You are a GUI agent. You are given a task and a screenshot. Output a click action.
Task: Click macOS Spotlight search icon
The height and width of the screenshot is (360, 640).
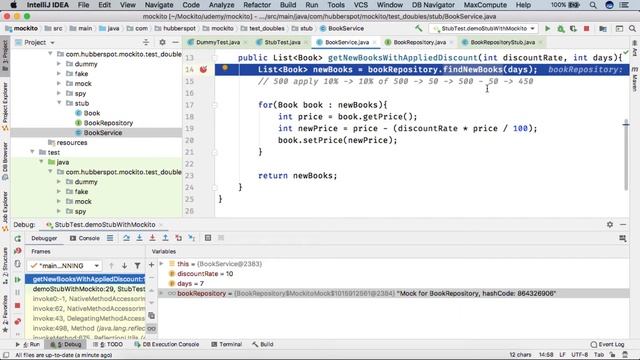(593, 5)
